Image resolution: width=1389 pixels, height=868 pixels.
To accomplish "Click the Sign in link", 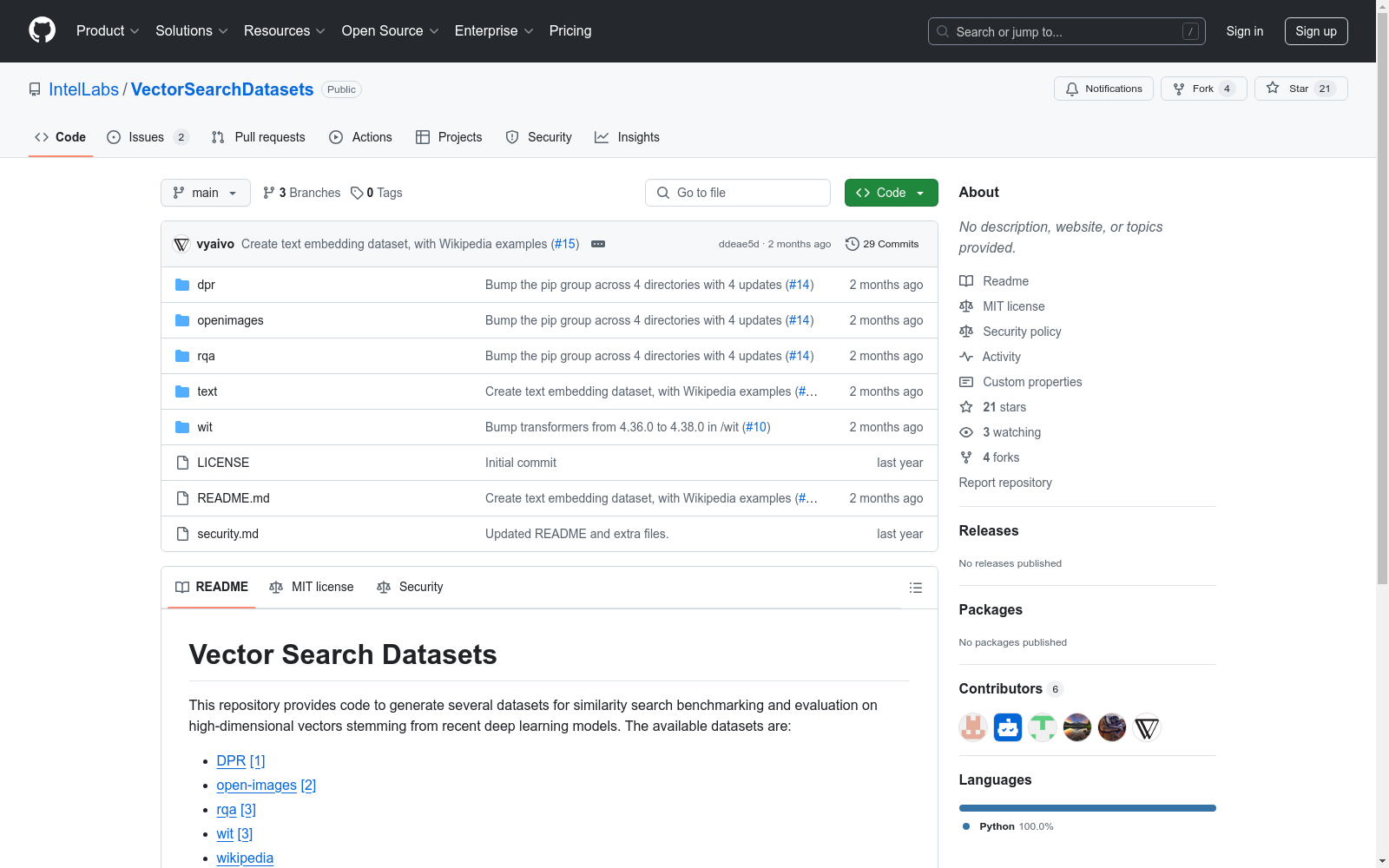I will pos(1245,31).
